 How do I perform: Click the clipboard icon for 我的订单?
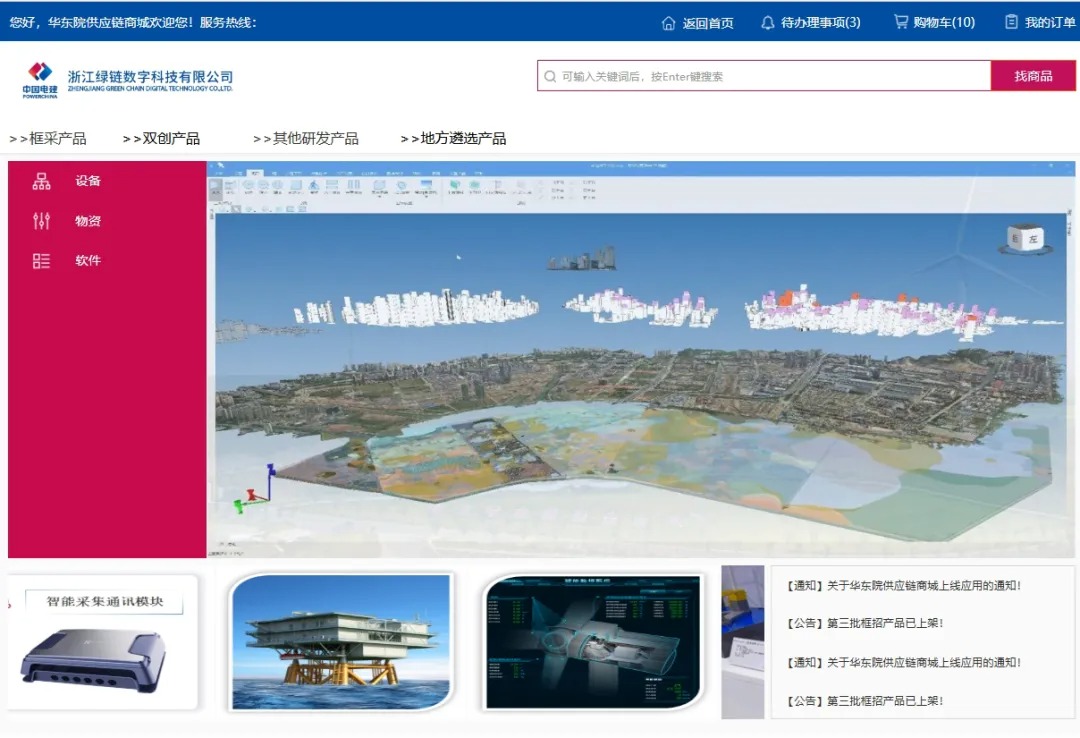[1011, 22]
